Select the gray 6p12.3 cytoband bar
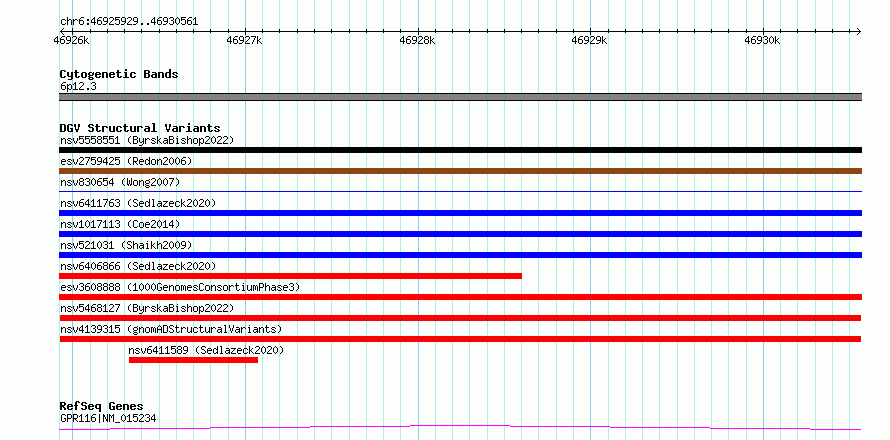The height and width of the screenshot is (440, 890). click(460, 97)
